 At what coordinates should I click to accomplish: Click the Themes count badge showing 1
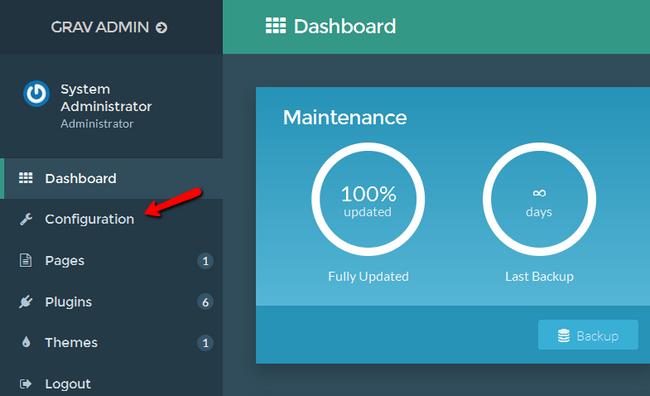tap(205, 343)
